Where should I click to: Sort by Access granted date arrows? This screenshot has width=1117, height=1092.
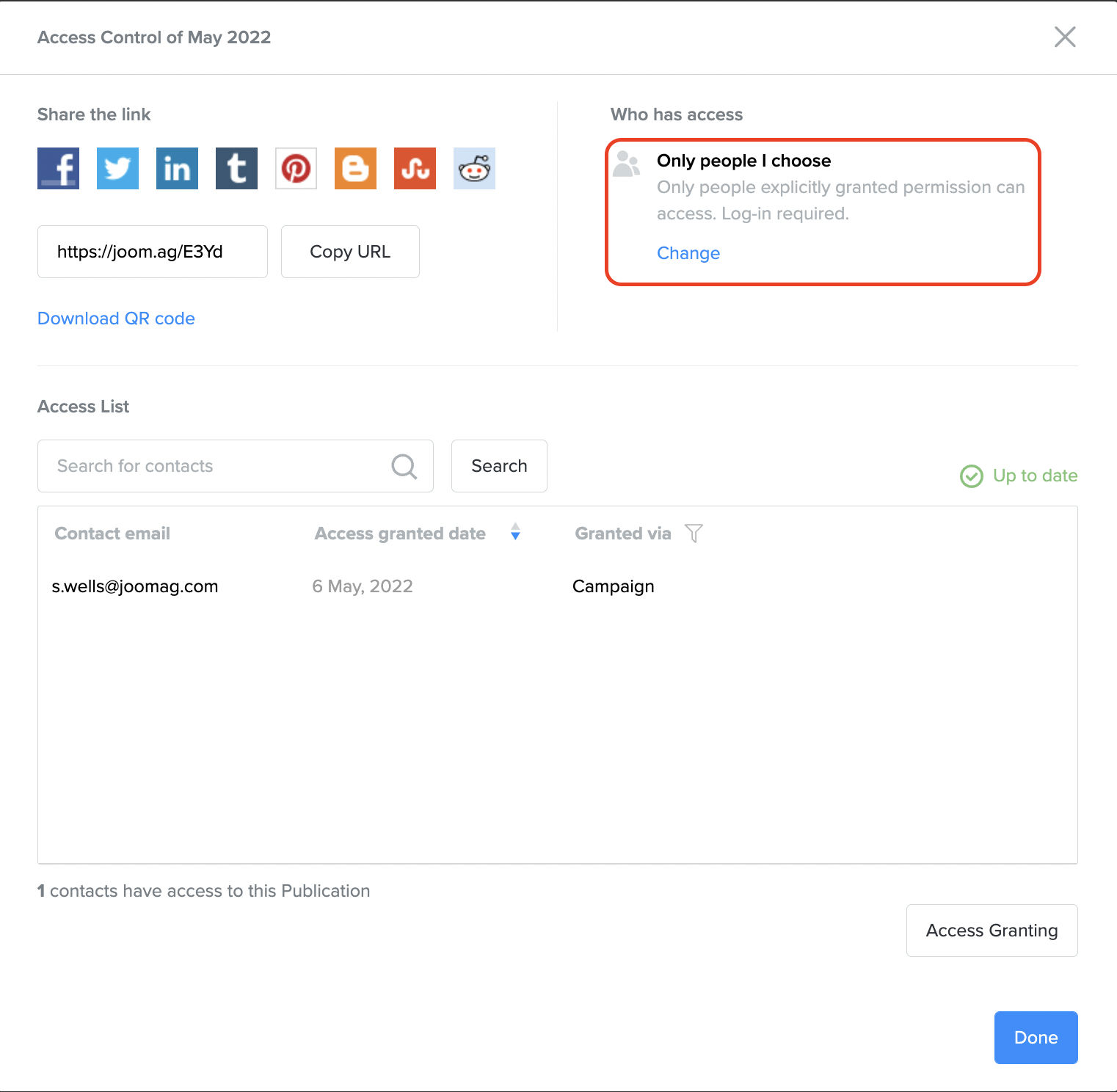[x=515, y=532]
